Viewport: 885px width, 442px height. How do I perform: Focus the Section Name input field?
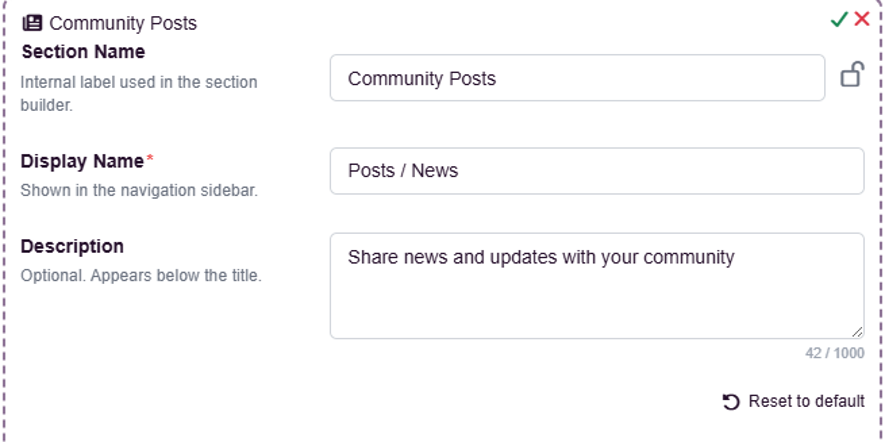click(x=577, y=78)
